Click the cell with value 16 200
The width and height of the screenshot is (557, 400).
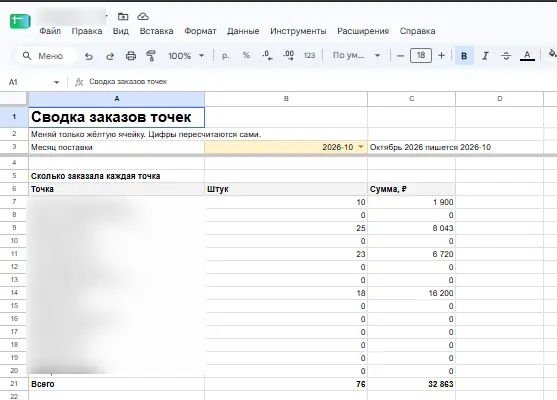411,293
